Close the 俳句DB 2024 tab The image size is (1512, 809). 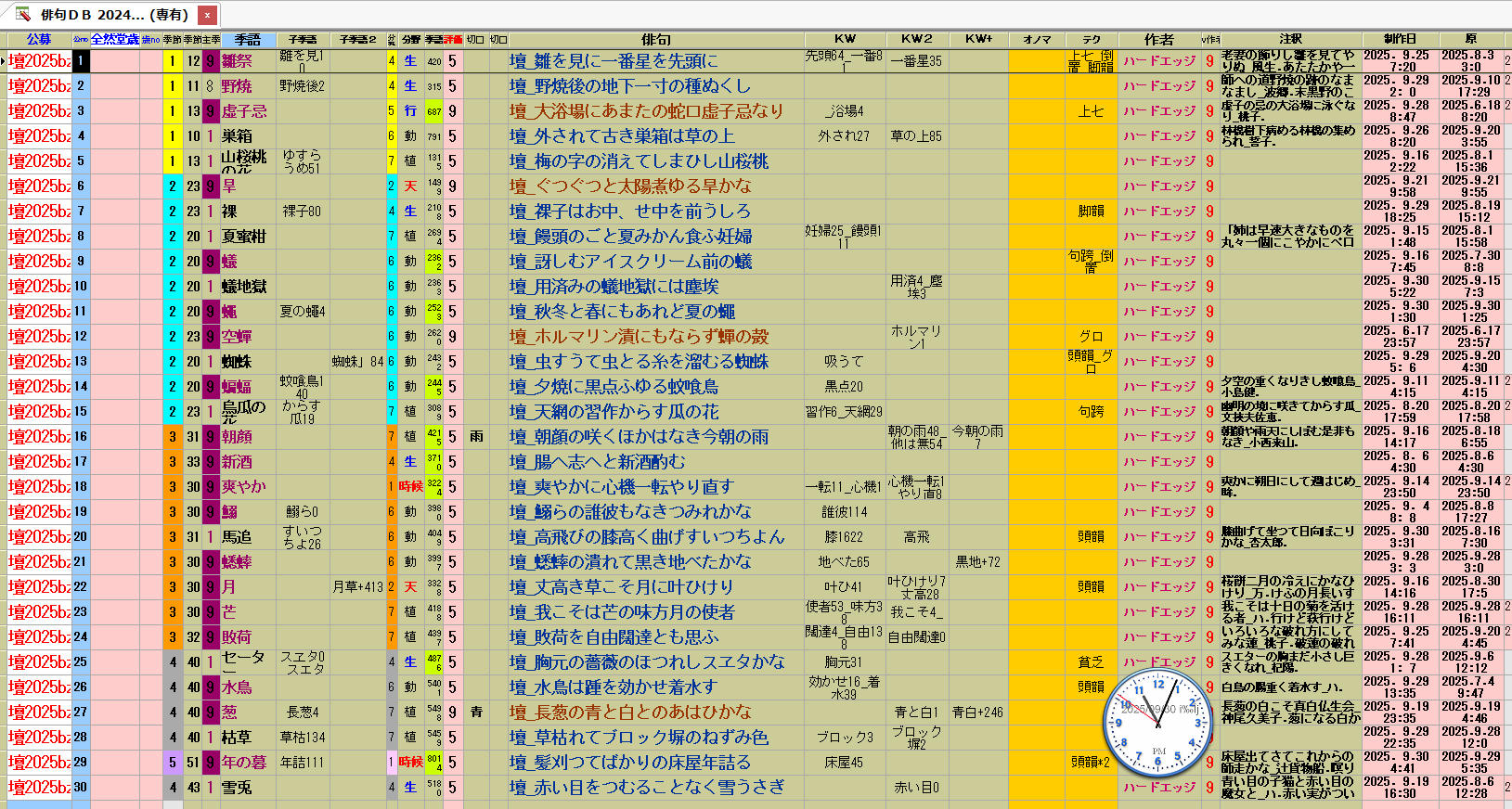coord(208,15)
